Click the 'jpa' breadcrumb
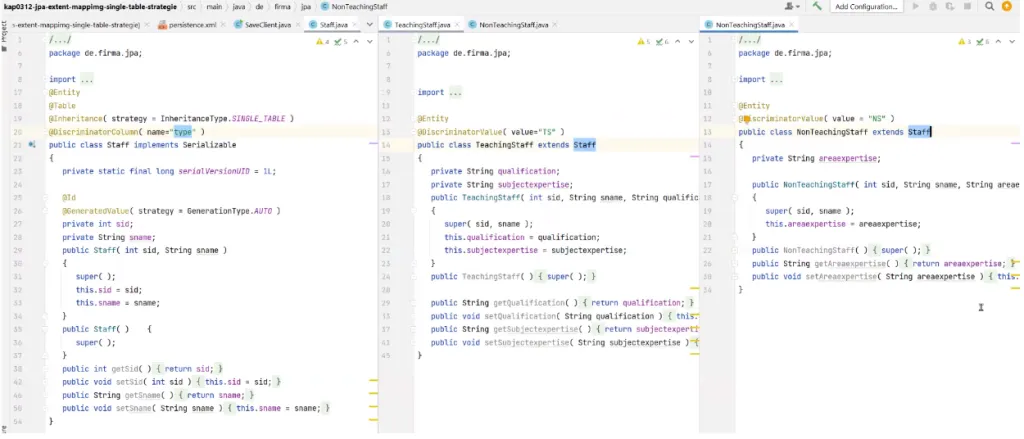 [306, 7]
